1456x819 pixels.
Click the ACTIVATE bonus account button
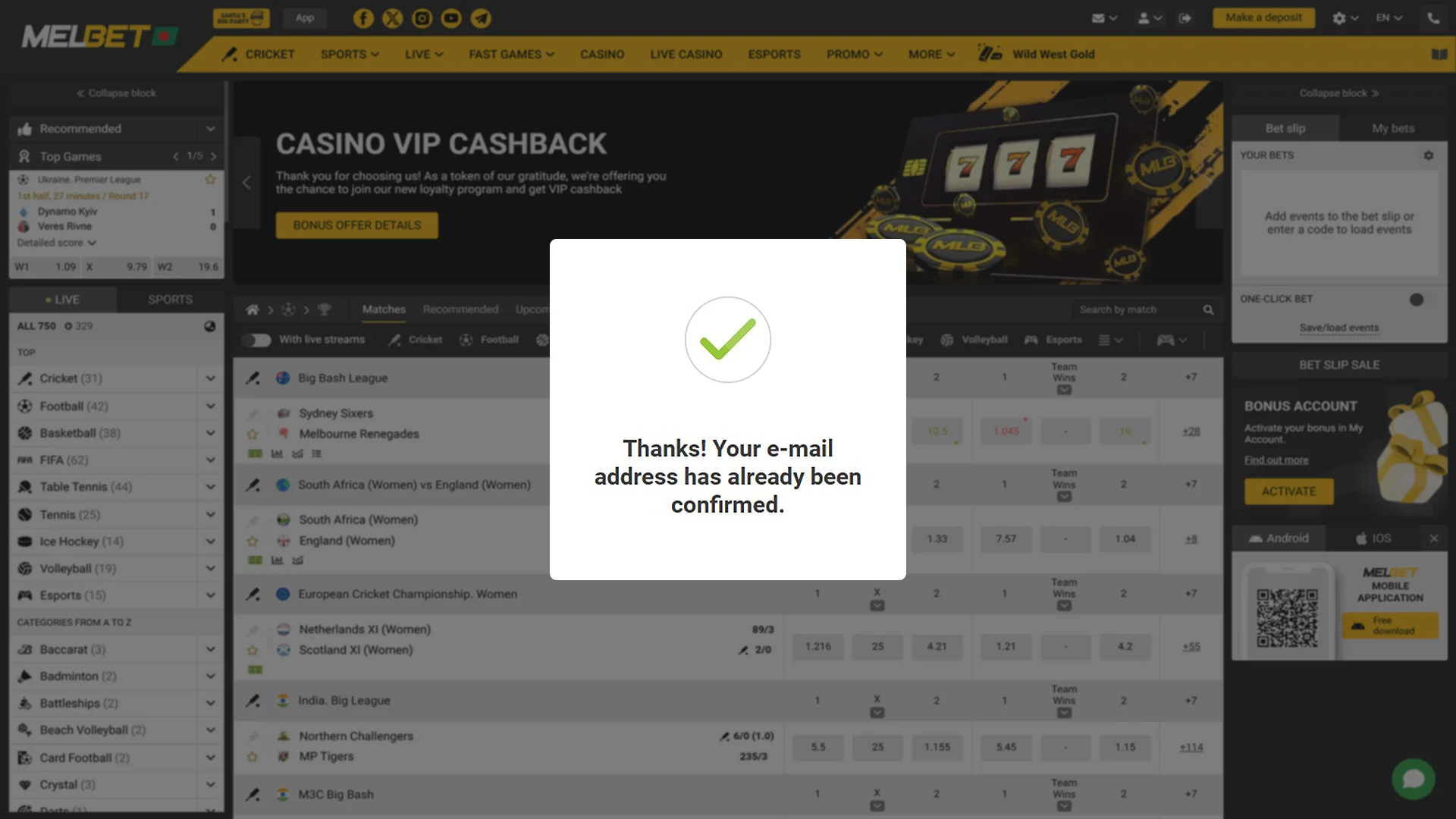[1289, 491]
